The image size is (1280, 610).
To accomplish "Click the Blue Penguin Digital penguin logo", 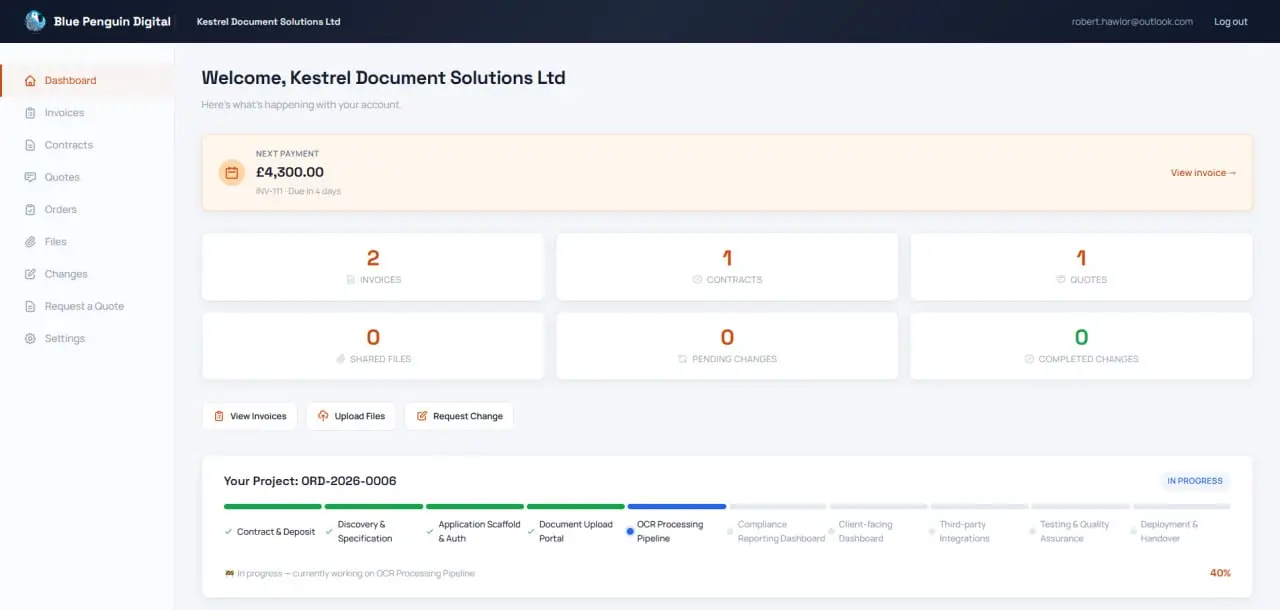I will [35, 21].
